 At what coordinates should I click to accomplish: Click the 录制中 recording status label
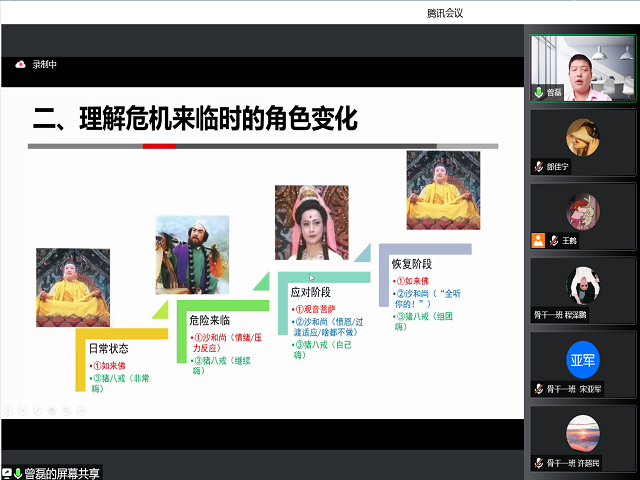point(44,64)
